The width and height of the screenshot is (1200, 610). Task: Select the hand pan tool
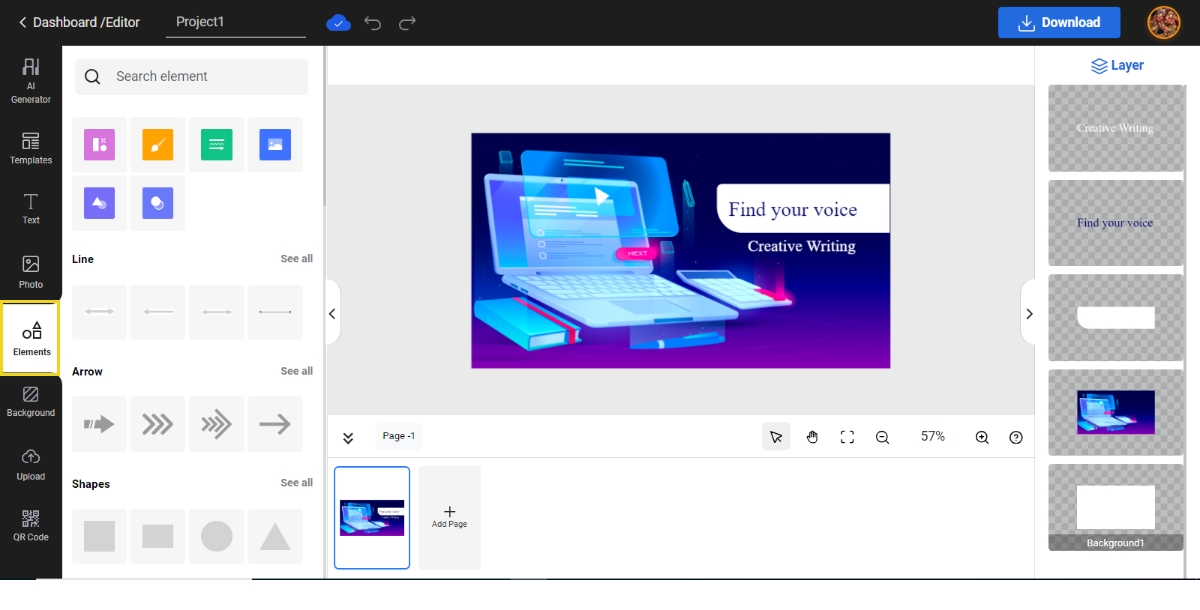pyautogui.click(x=812, y=437)
